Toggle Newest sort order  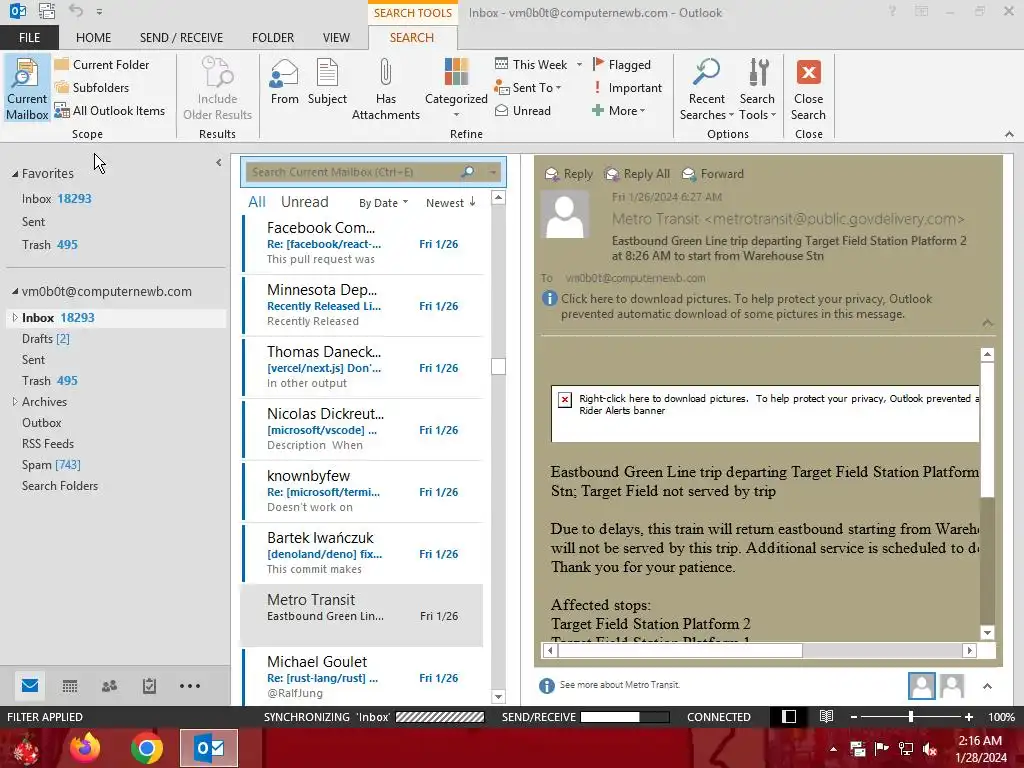click(451, 203)
